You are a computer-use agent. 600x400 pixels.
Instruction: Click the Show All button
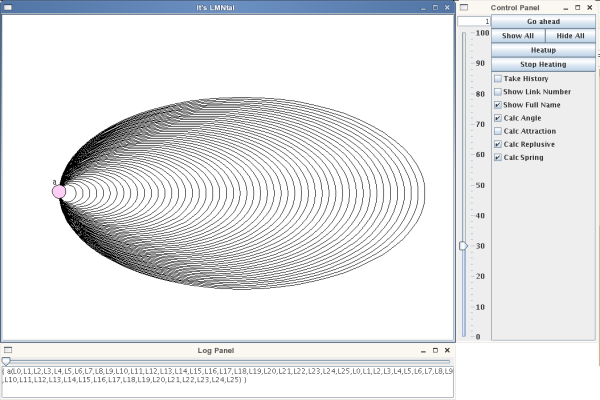point(517,35)
